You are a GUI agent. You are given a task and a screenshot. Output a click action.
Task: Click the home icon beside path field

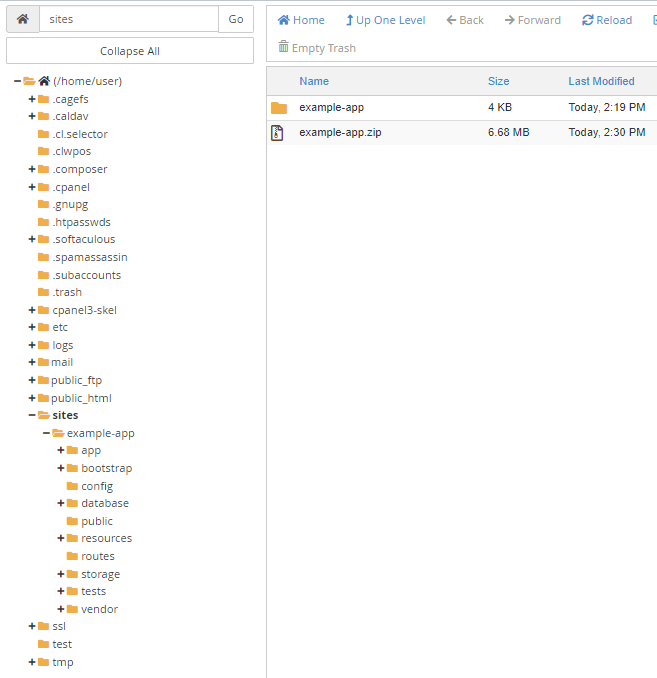click(x=23, y=19)
